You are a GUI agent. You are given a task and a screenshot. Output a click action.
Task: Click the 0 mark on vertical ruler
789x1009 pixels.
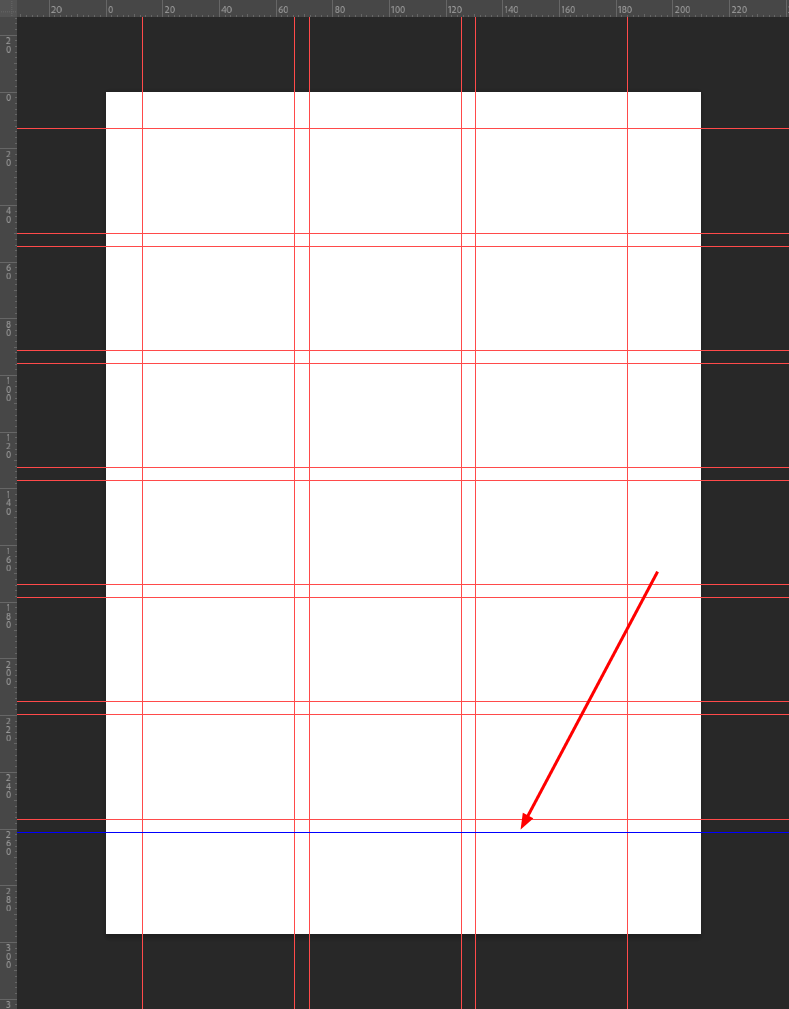pos(8,98)
